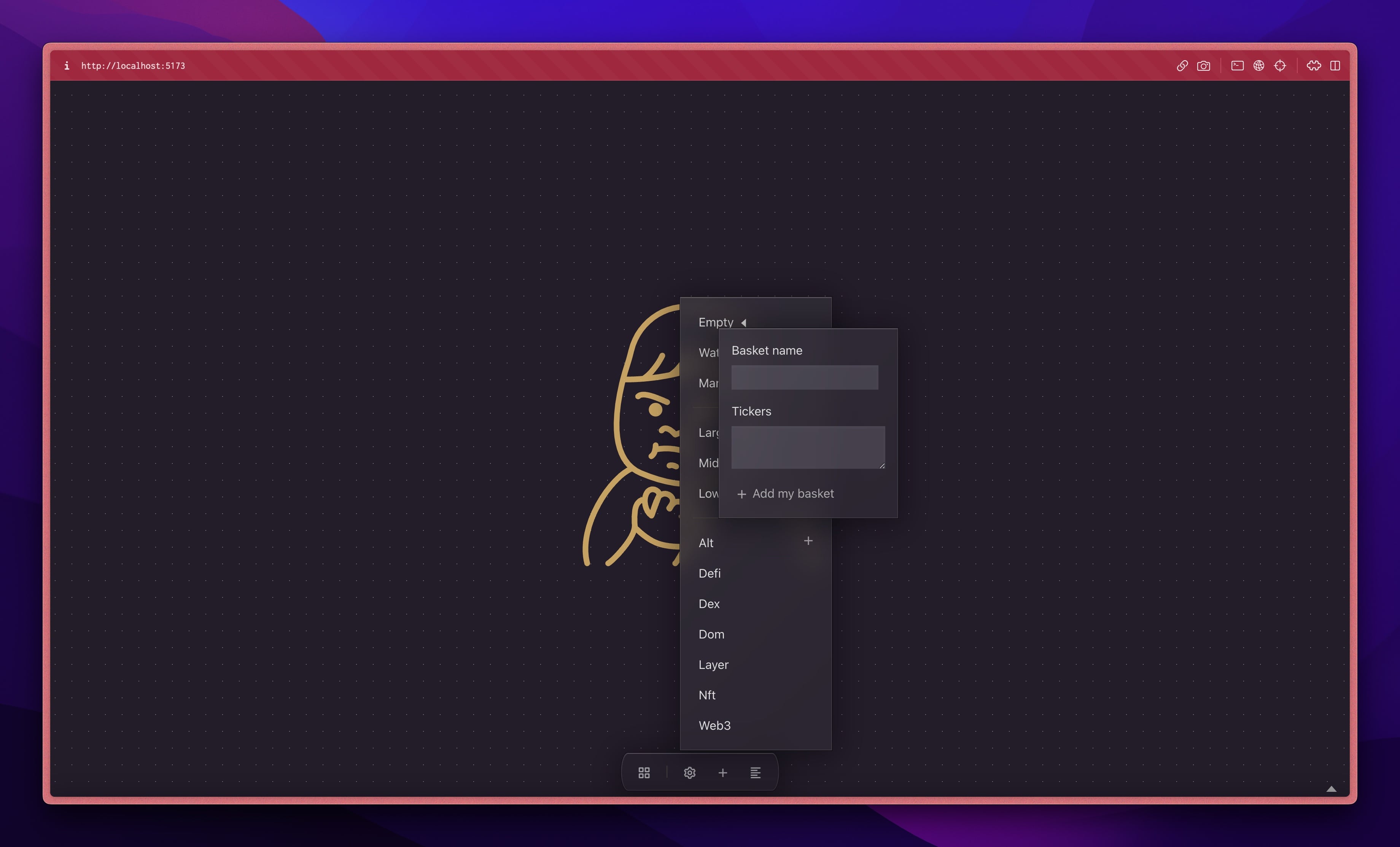This screenshot has height=847, width=1400.
Task: Click the plus icon in bottom toolbar
Action: click(x=722, y=772)
